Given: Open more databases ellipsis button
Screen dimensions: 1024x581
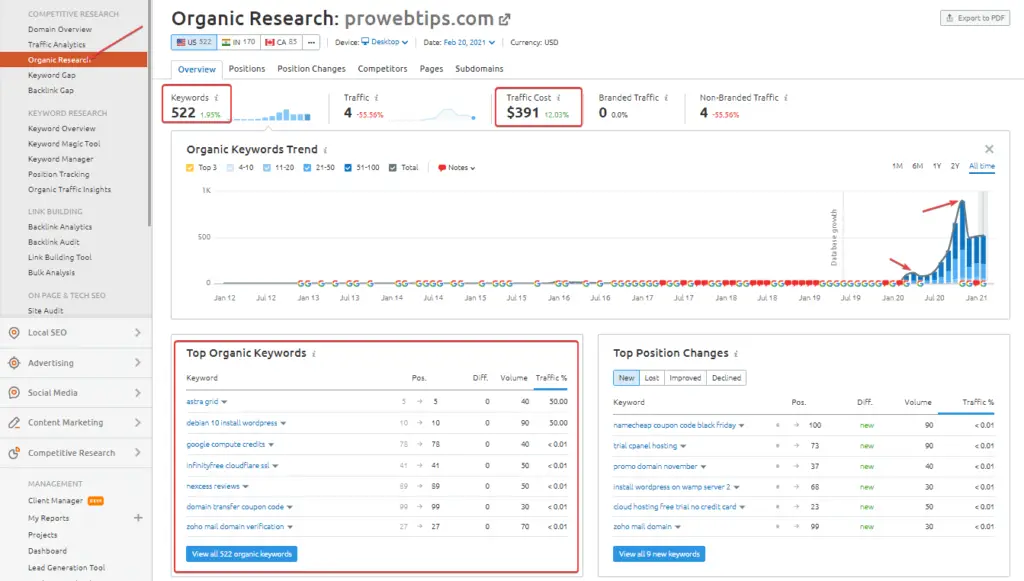Looking at the screenshot, I should [312, 42].
